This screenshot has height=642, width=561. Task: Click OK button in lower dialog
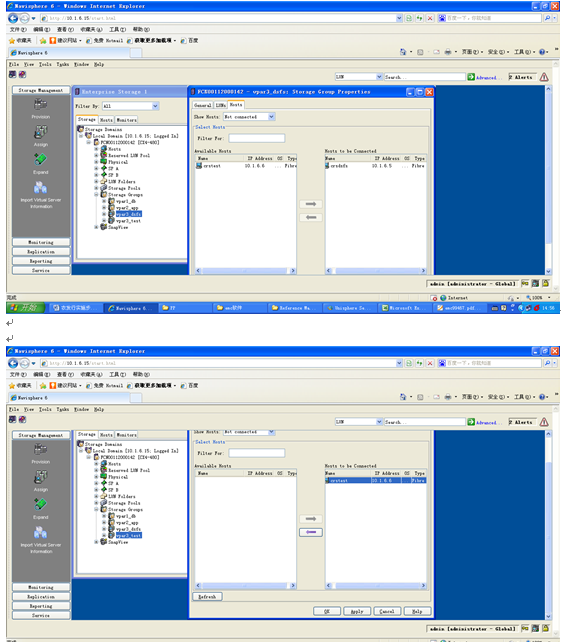[x=327, y=611]
